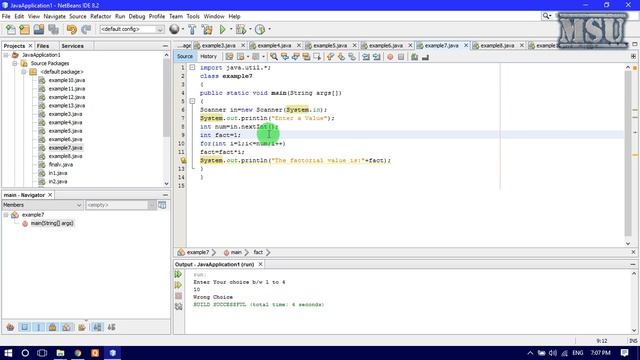Click the Source view button
Screen dimensions: 640x360
pos(185,57)
